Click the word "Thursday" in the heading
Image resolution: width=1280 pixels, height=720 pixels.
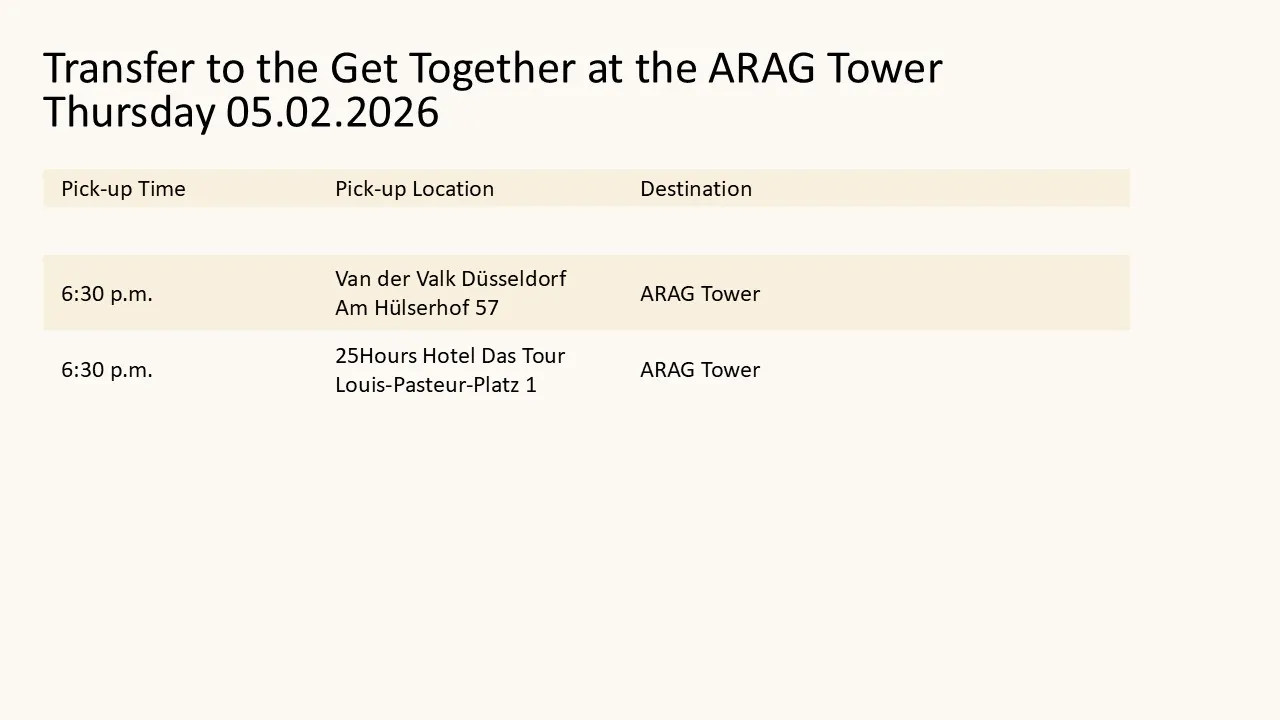pyautogui.click(x=129, y=112)
